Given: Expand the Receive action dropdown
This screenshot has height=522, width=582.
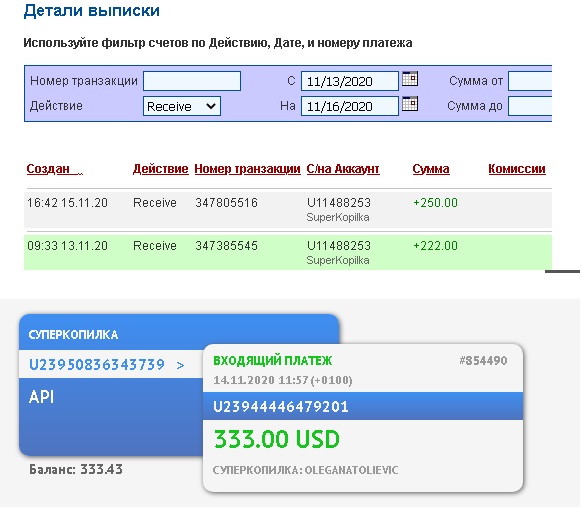Looking at the screenshot, I should [182, 106].
